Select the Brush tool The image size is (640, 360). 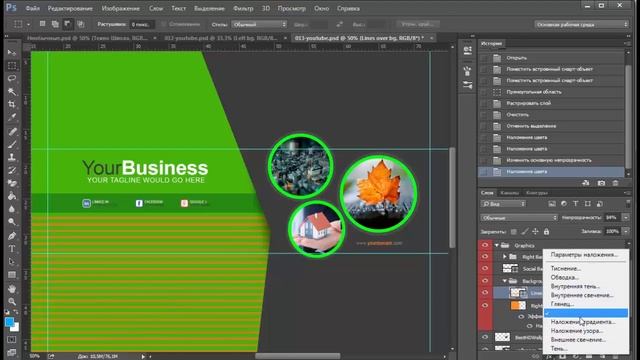tap(12, 144)
